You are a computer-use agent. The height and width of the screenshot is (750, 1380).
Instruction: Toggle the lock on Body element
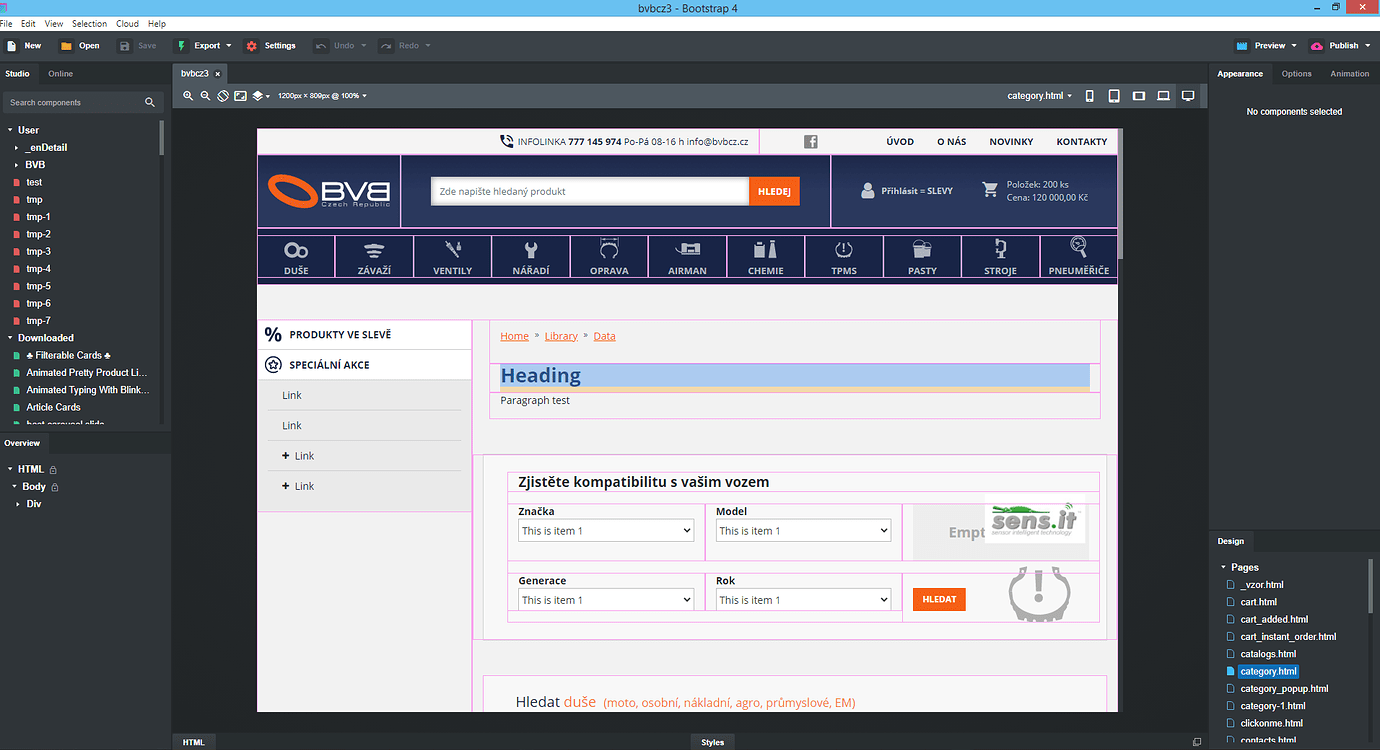tap(55, 487)
